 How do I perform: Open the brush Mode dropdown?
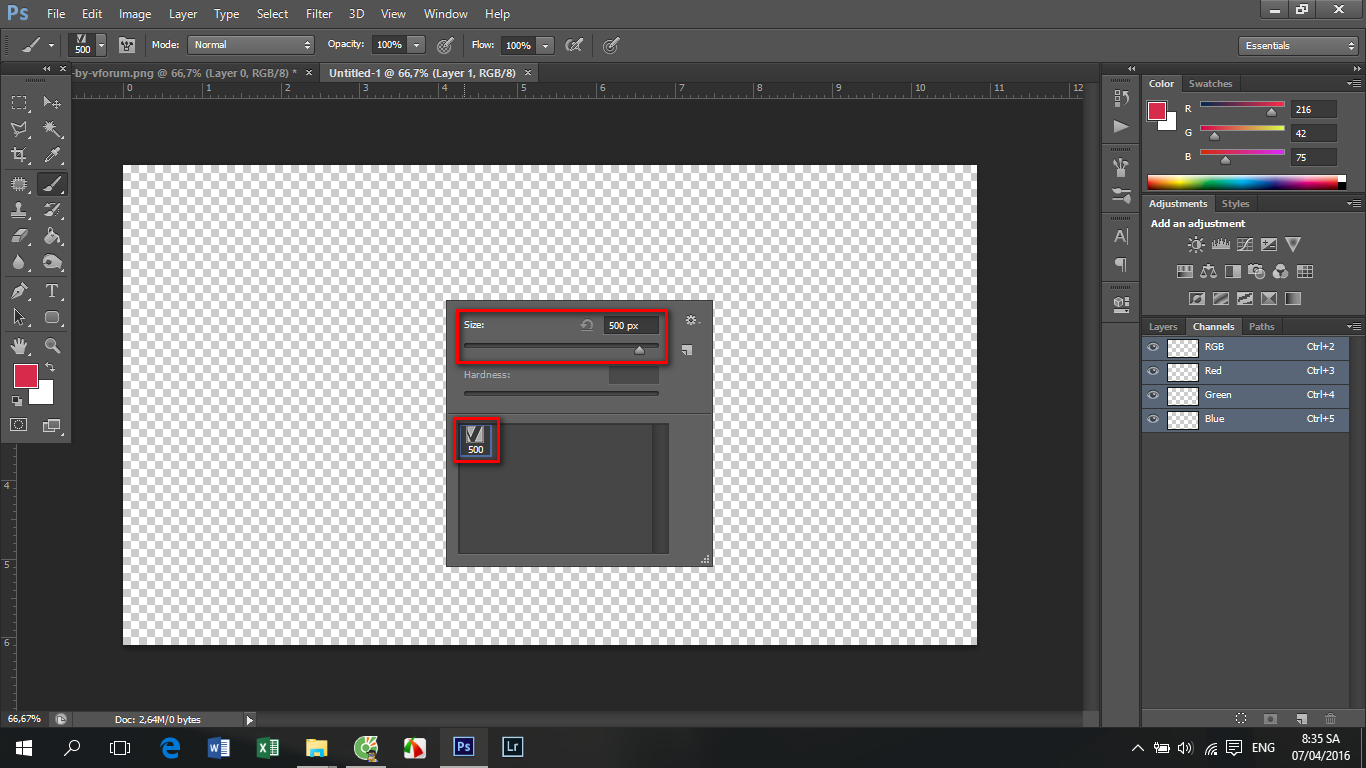250,45
